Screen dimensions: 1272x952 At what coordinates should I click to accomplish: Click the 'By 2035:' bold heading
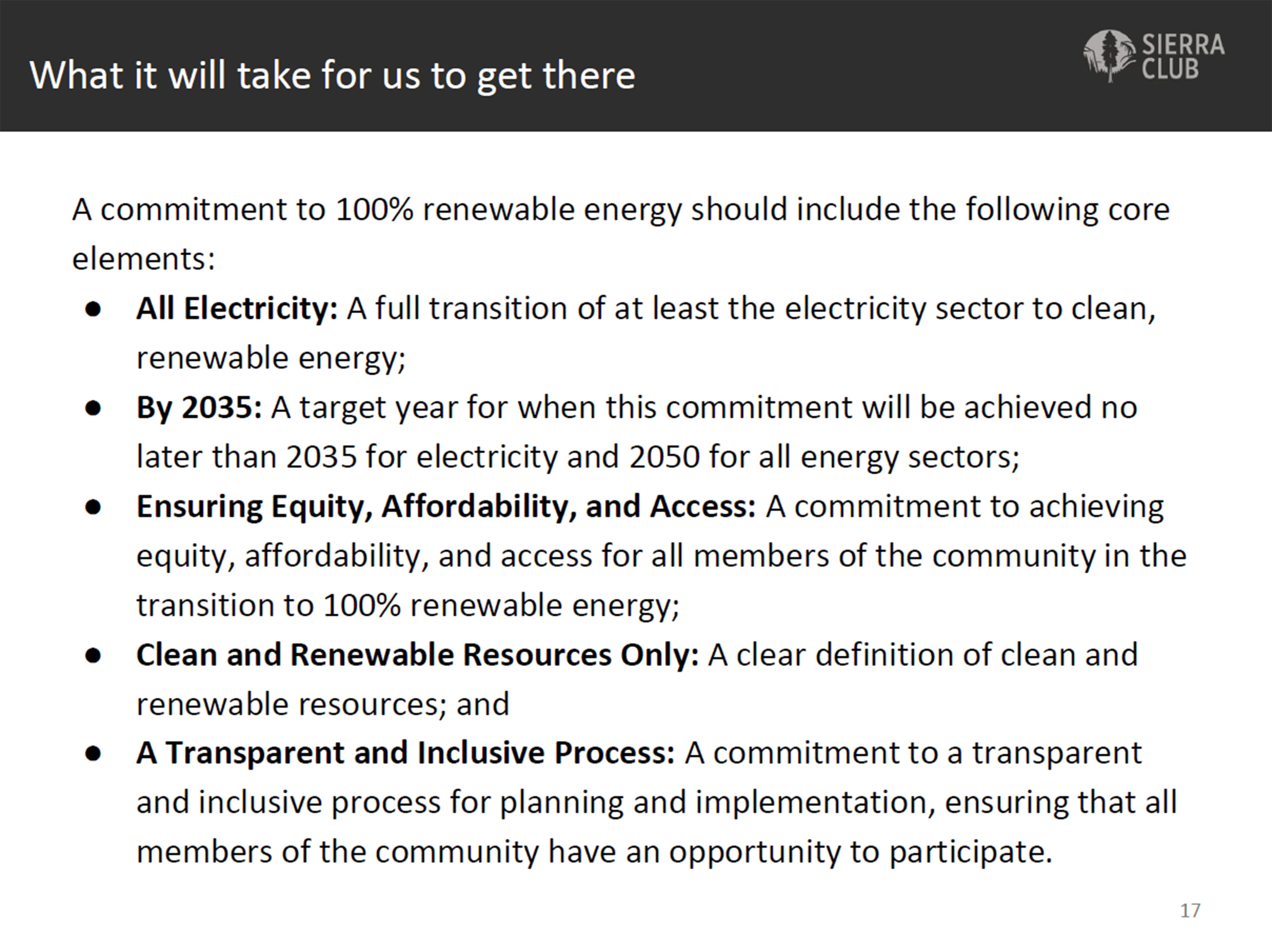(x=199, y=407)
